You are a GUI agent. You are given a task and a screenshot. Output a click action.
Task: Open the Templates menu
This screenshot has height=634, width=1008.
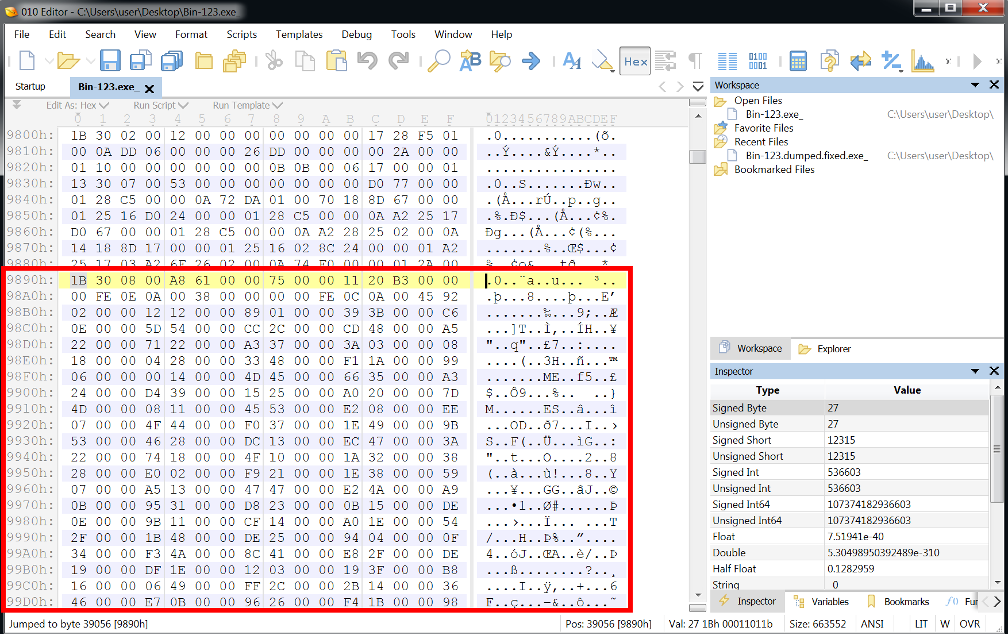[x=299, y=34]
